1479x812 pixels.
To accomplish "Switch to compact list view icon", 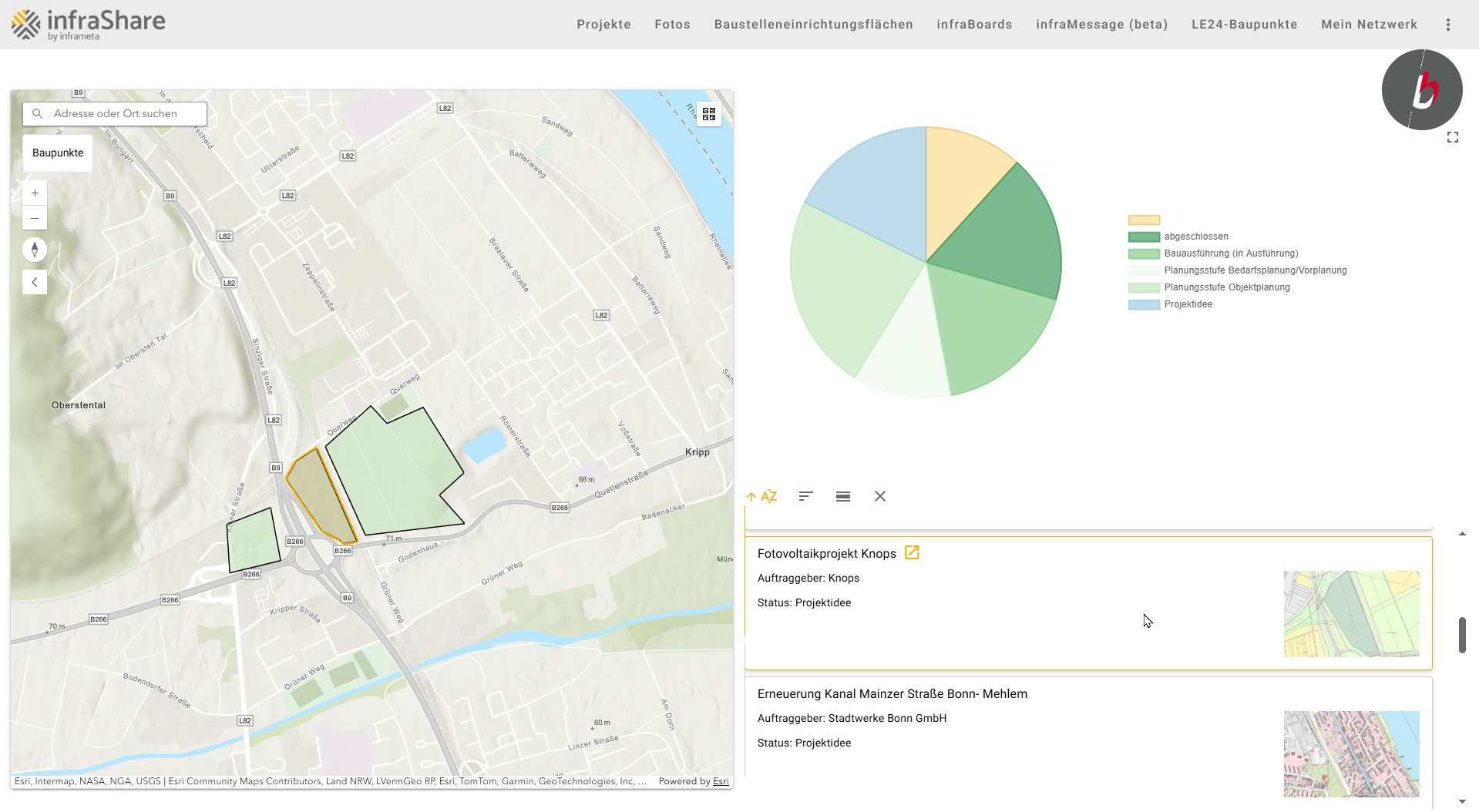I will coord(842,496).
